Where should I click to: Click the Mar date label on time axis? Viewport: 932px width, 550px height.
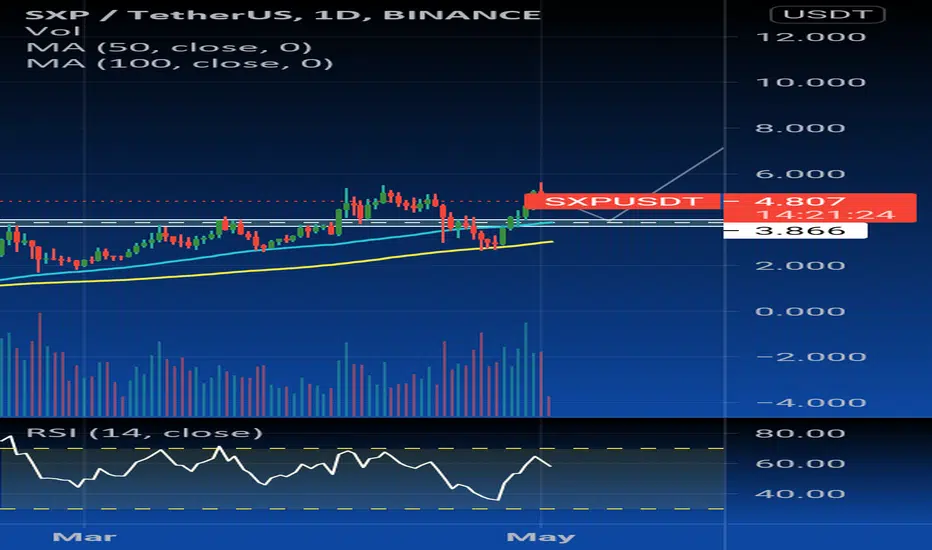click(x=84, y=537)
